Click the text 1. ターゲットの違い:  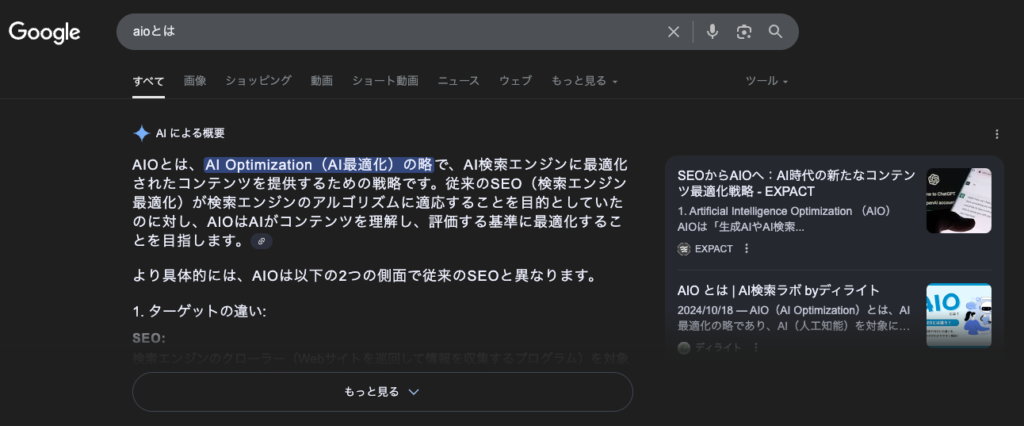click(199, 312)
